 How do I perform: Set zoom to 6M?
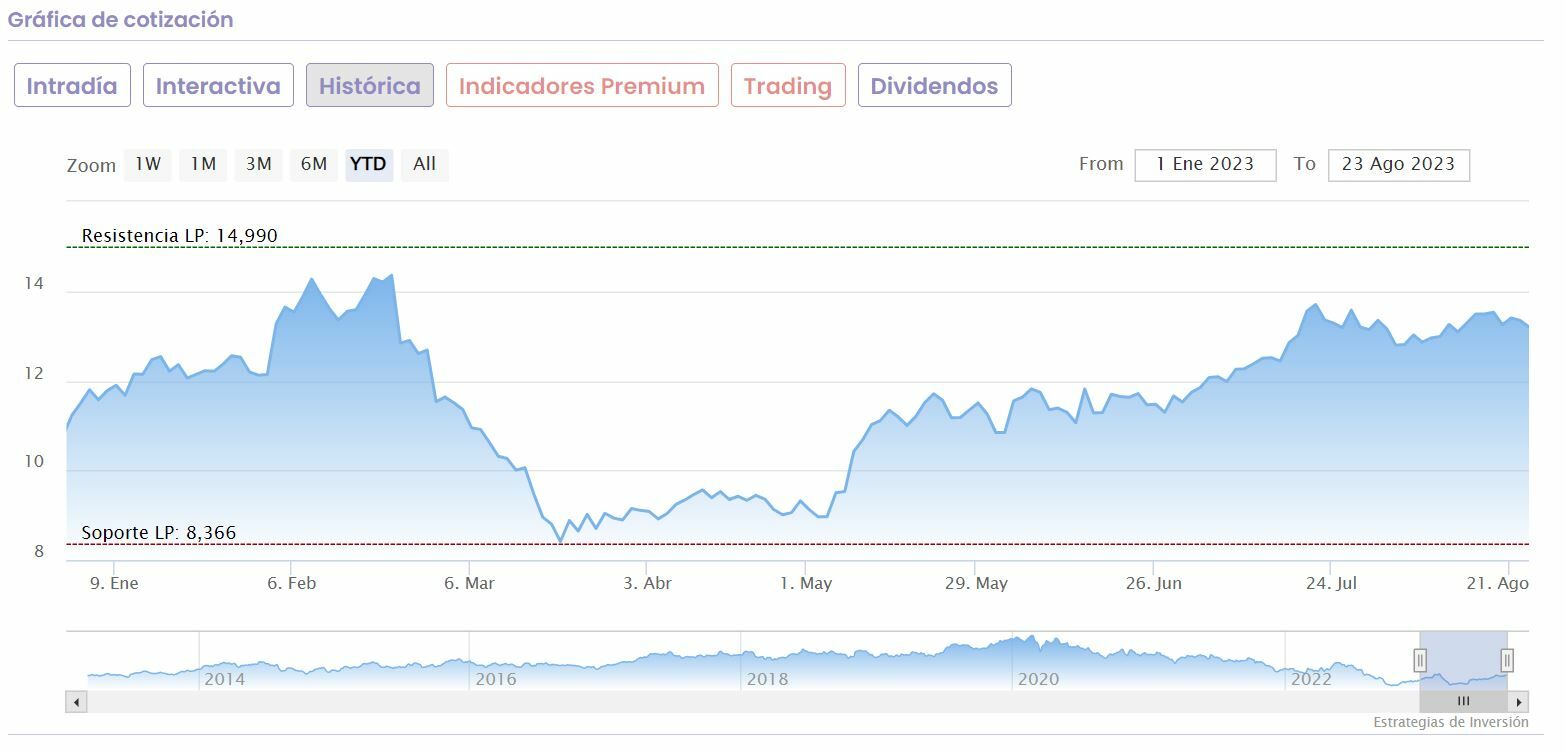pyautogui.click(x=314, y=164)
